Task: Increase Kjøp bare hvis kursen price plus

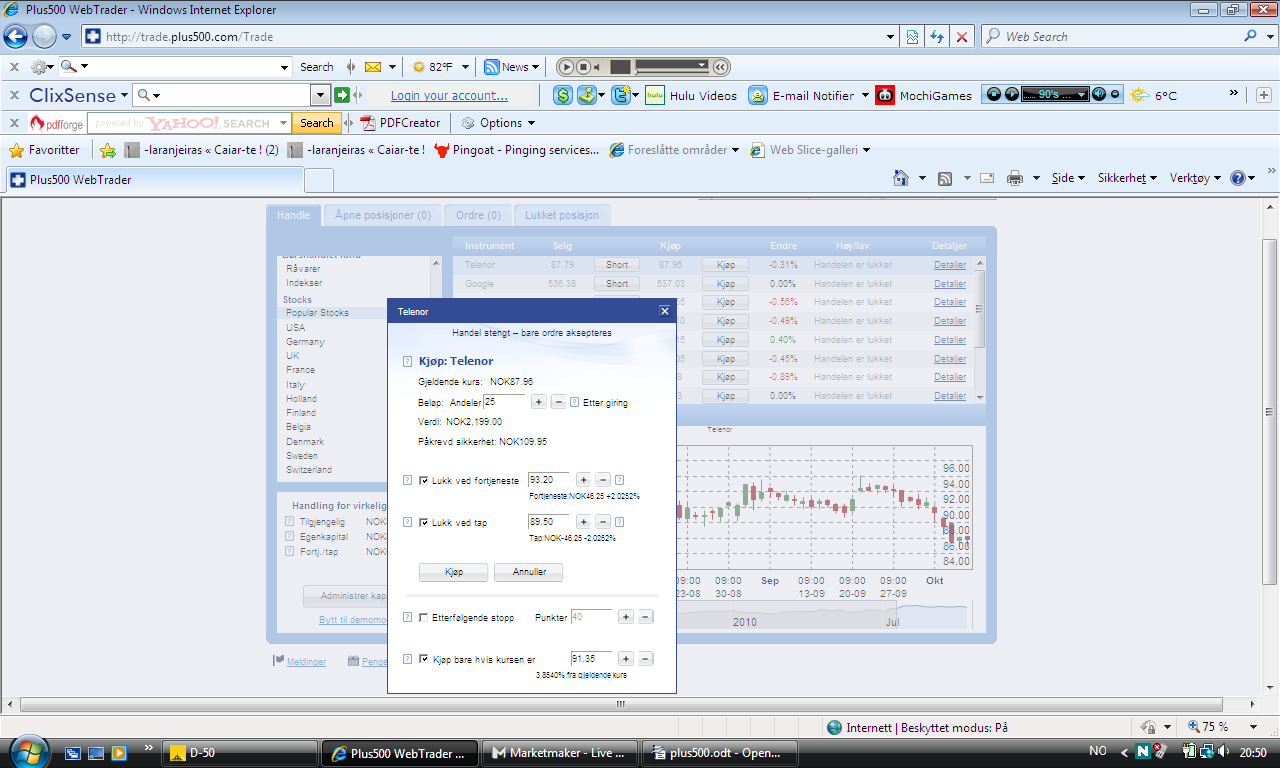Action: point(626,659)
